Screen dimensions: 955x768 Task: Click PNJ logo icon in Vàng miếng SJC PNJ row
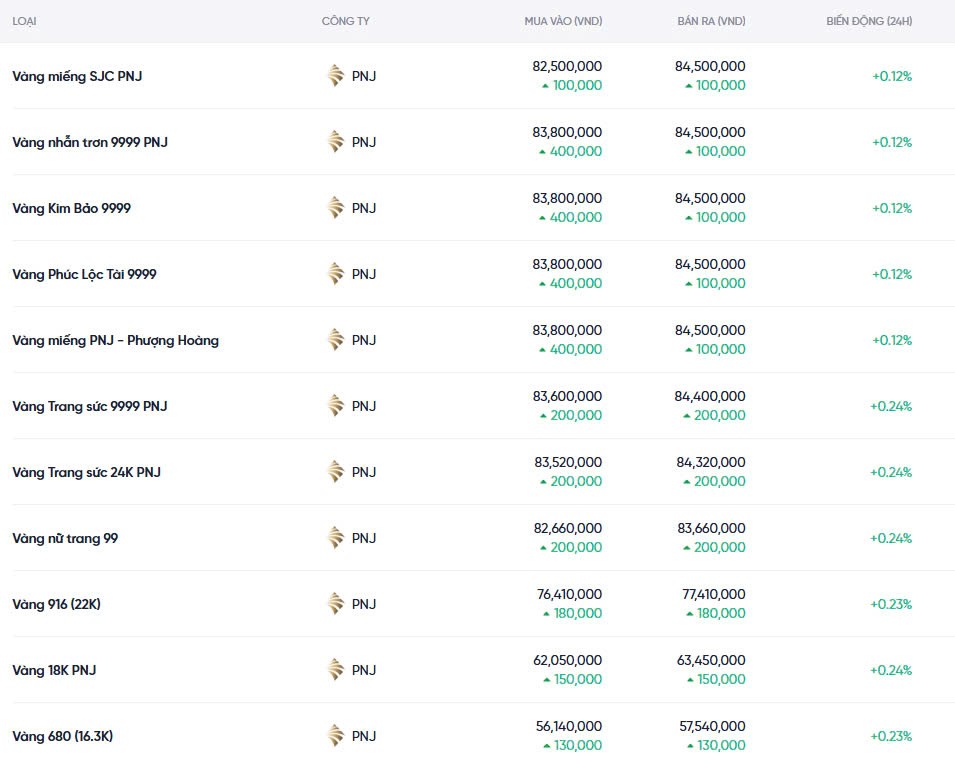[336, 76]
